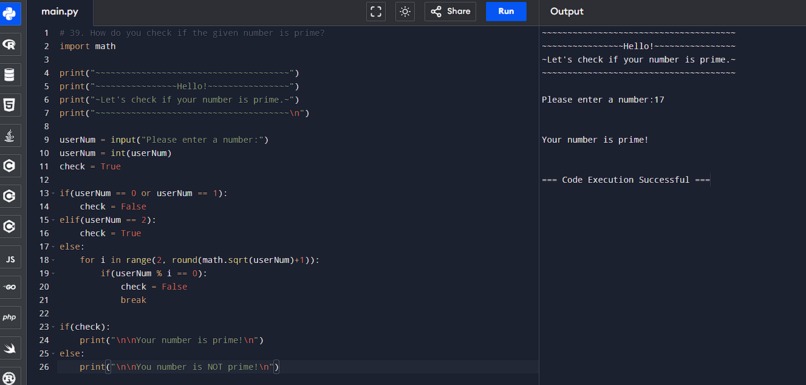Open the Swift compiler icon
This screenshot has width=806, height=385.
coord(10,348)
